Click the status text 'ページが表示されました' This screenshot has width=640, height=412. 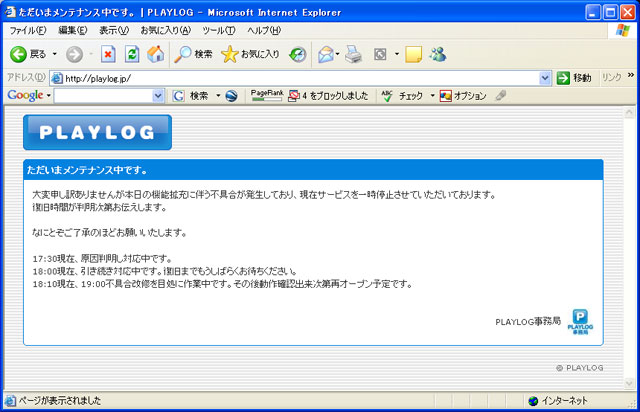[x=59, y=401]
